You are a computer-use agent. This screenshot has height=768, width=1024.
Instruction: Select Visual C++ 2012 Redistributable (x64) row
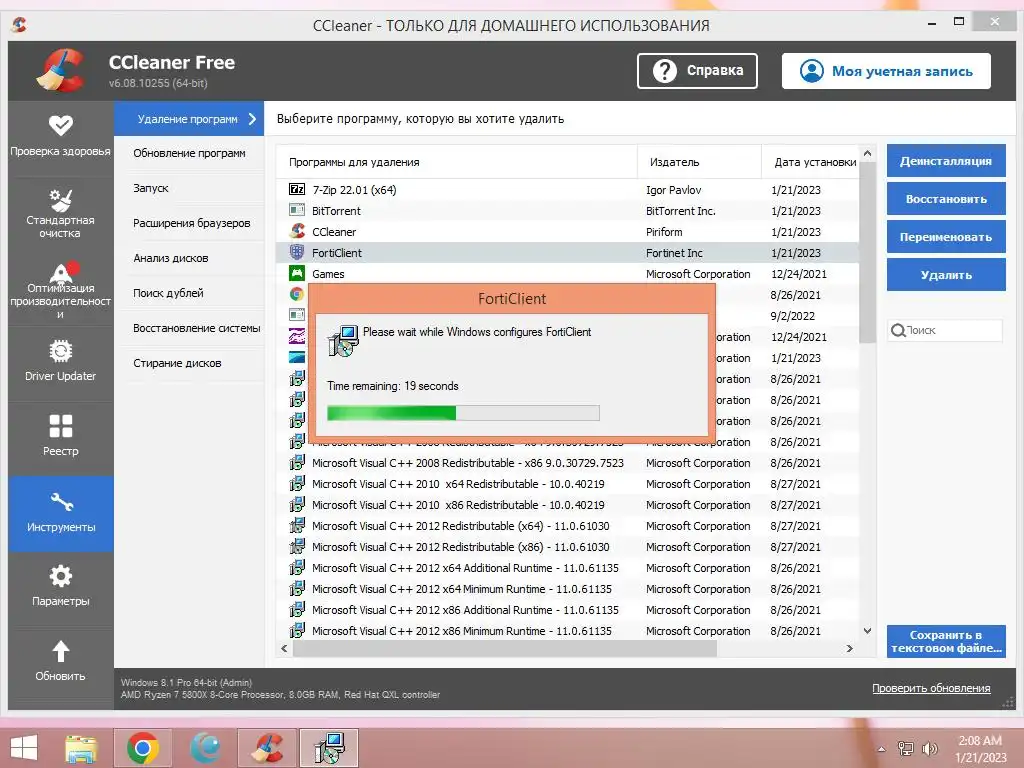567,526
